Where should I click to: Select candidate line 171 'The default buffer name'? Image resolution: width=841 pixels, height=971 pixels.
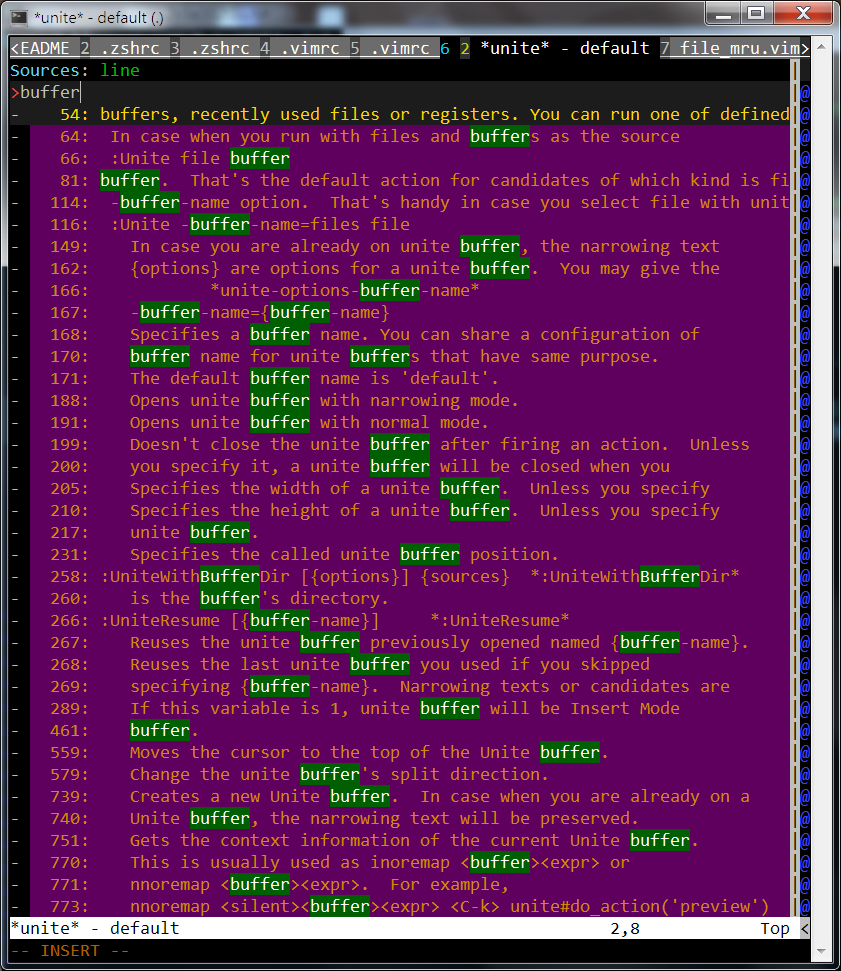(x=400, y=378)
